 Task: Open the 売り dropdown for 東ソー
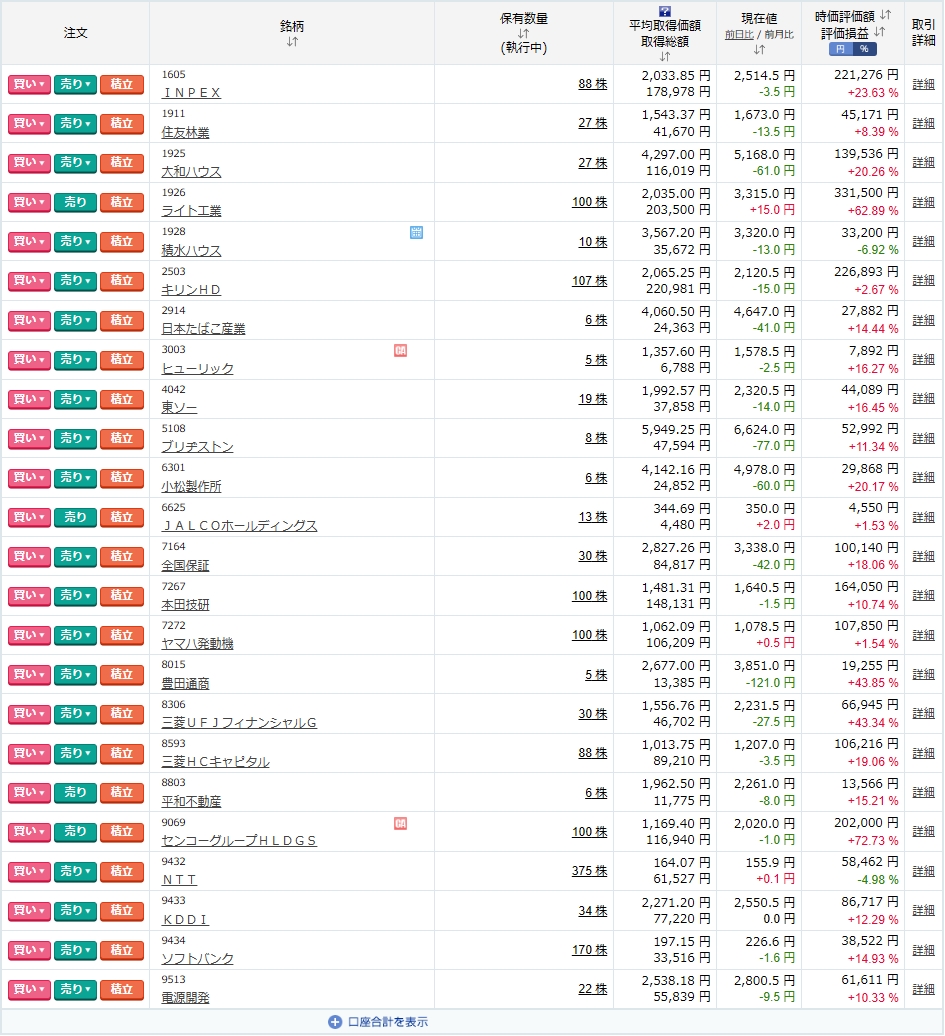click(75, 399)
